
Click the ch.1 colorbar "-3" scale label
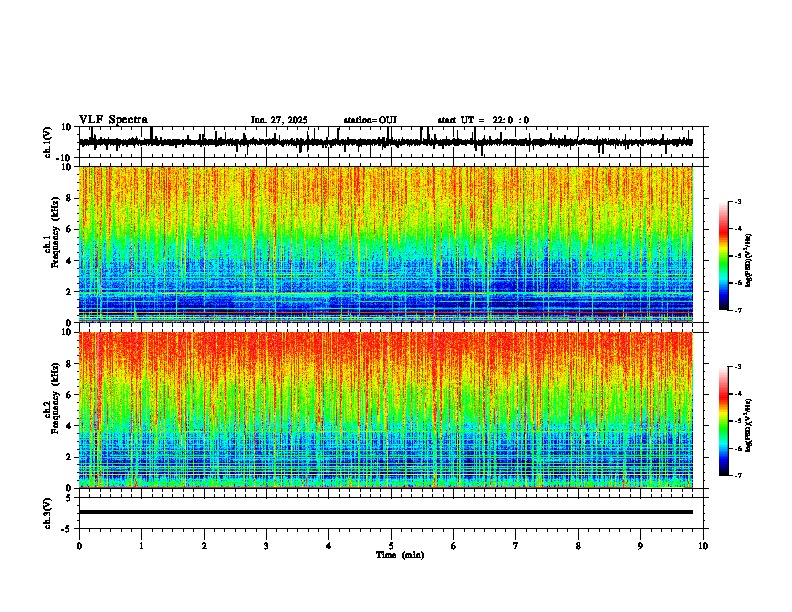click(x=737, y=202)
